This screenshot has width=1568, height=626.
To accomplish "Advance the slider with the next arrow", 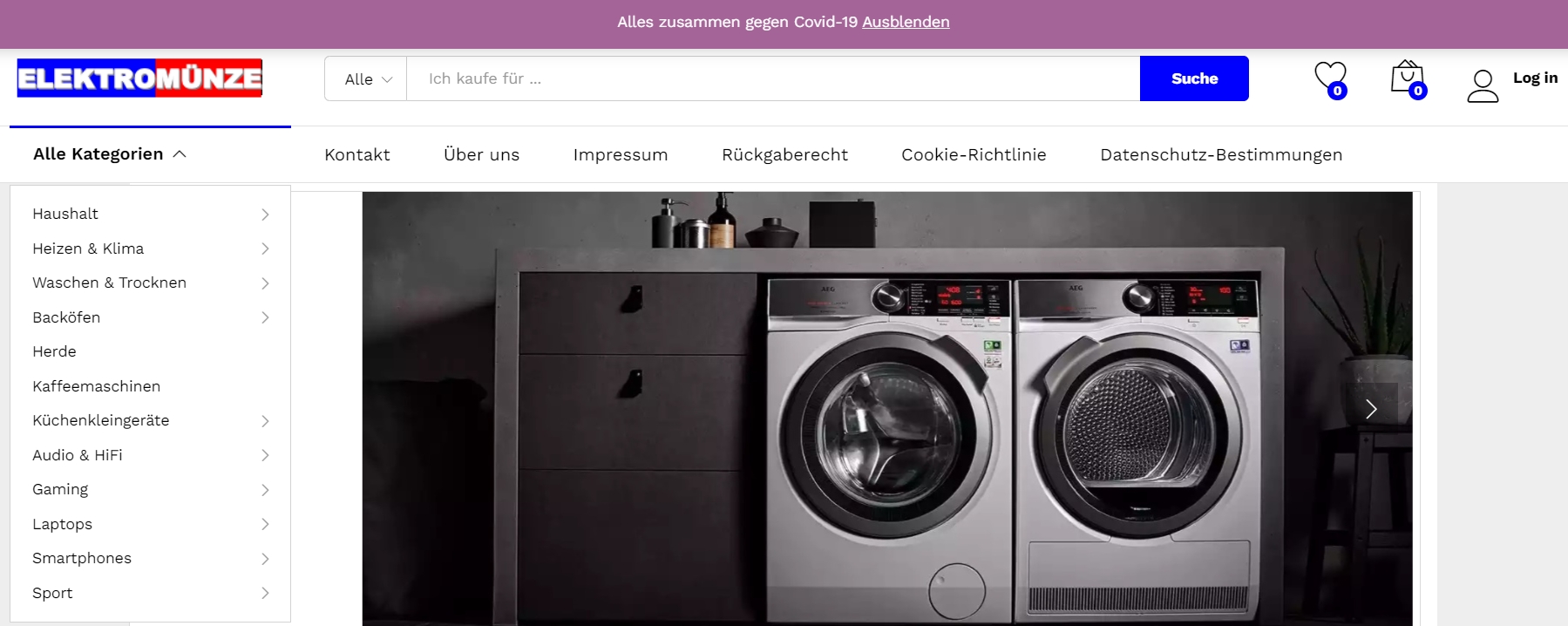I will [1372, 408].
